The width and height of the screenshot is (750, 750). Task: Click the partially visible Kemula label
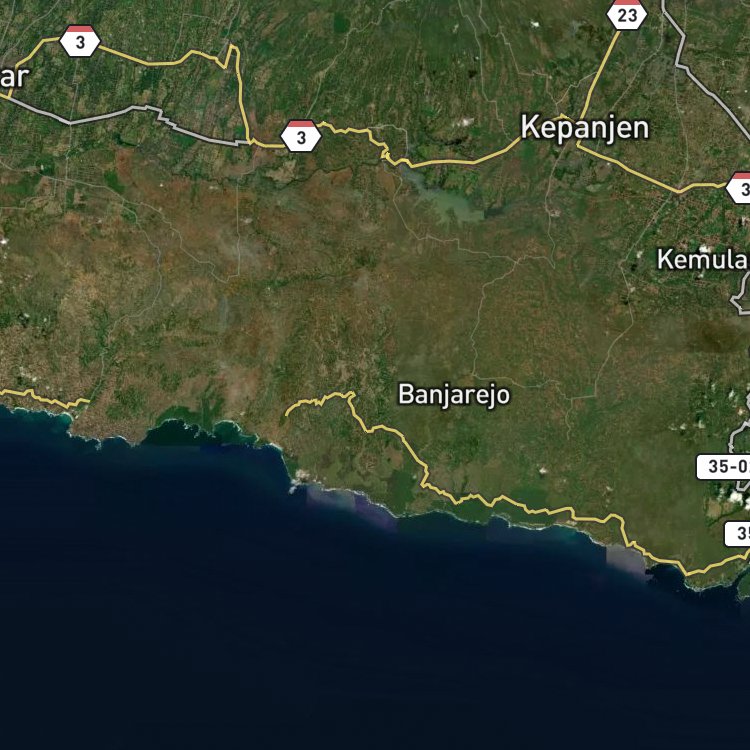pyautogui.click(x=703, y=259)
